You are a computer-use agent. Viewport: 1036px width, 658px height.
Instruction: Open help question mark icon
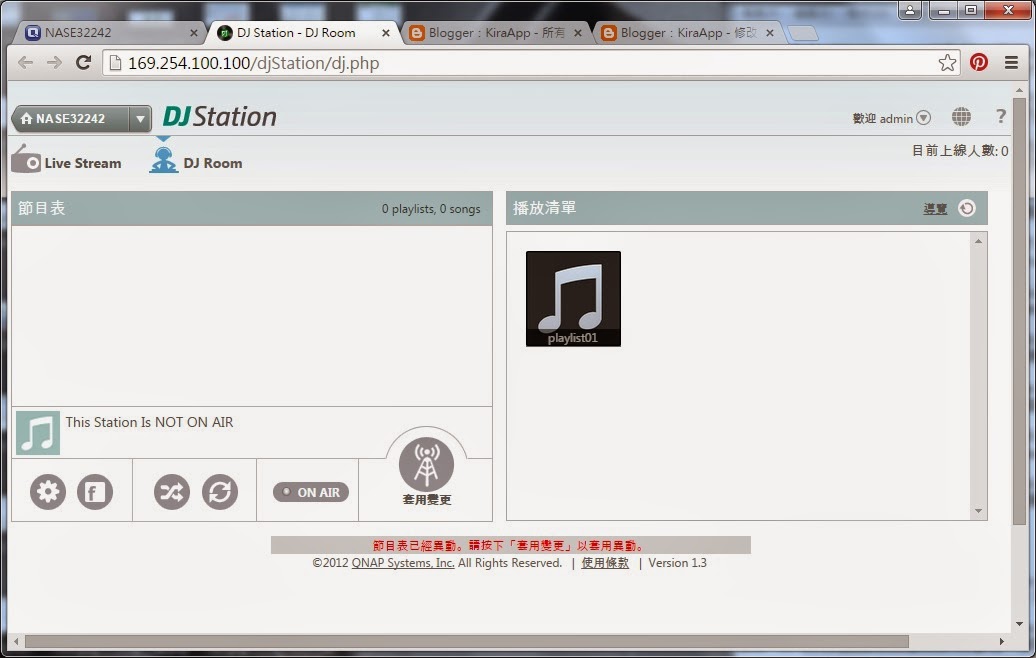(1001, 116)
